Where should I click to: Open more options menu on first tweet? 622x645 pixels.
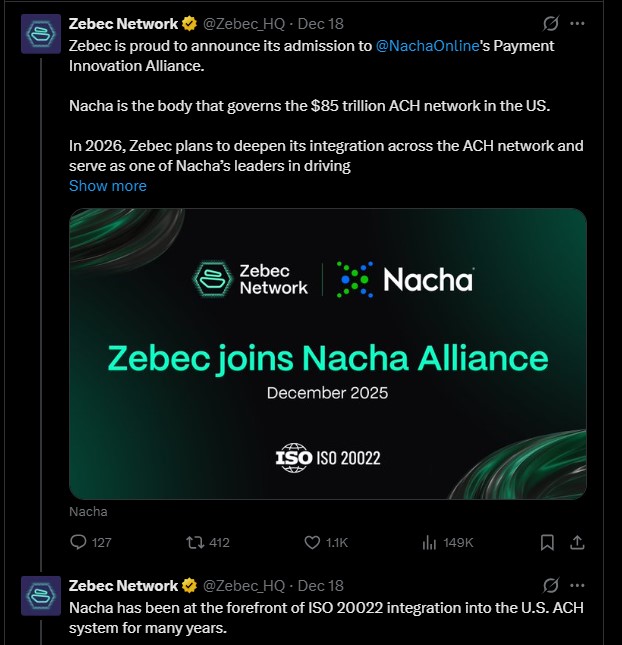tap(577, 23)
